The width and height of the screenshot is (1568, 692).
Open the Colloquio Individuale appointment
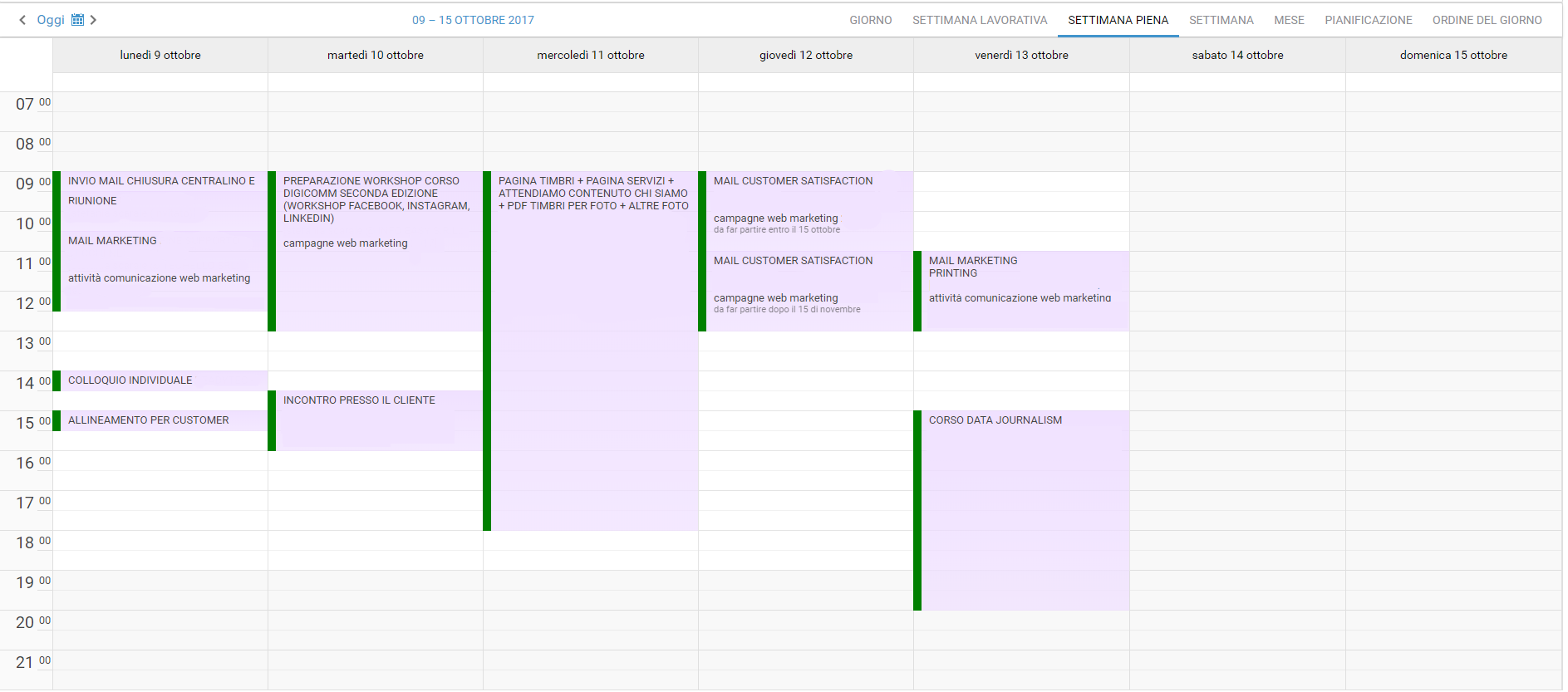130,380
